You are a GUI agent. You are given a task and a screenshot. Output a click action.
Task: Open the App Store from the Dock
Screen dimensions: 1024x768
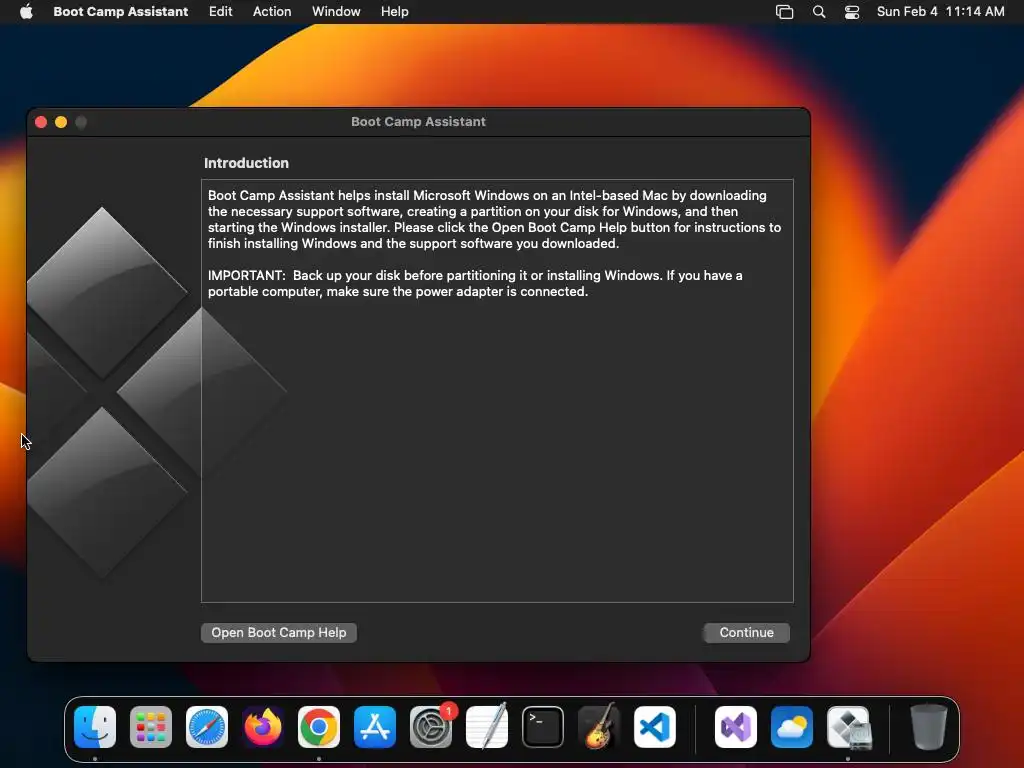click(x=375, y=727)
